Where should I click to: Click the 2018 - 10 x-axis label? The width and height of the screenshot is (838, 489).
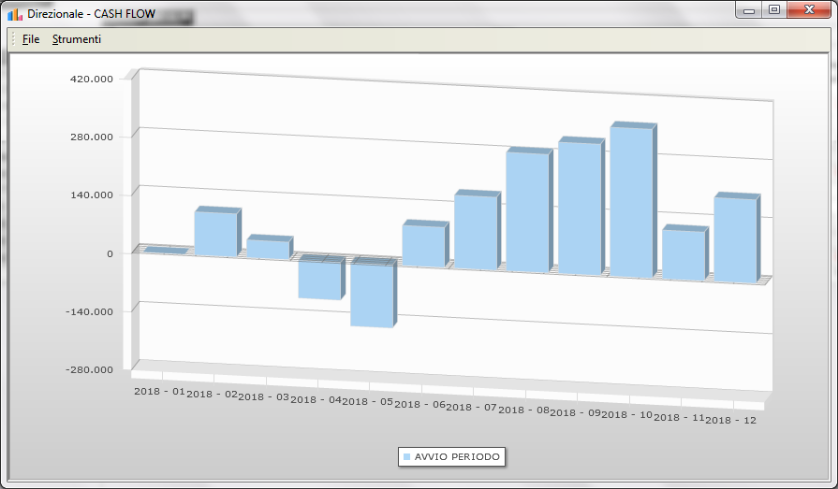coord(628,415)
